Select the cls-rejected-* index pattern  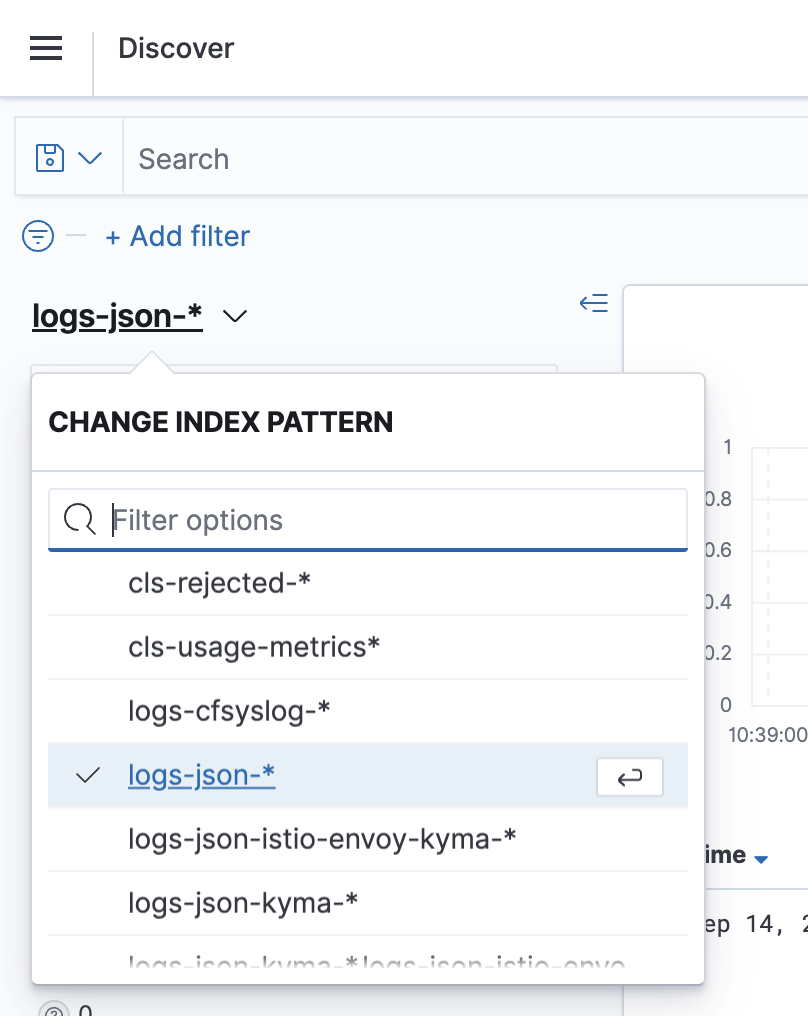[x=220, y=583]
